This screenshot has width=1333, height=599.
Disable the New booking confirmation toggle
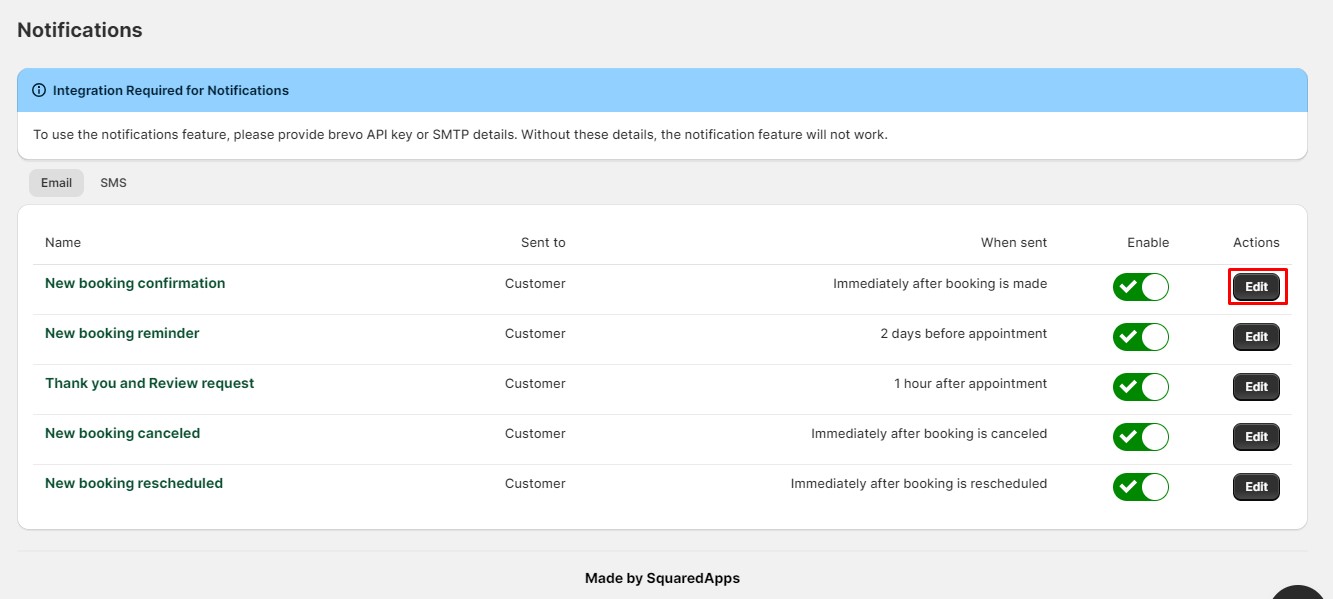1140,287
